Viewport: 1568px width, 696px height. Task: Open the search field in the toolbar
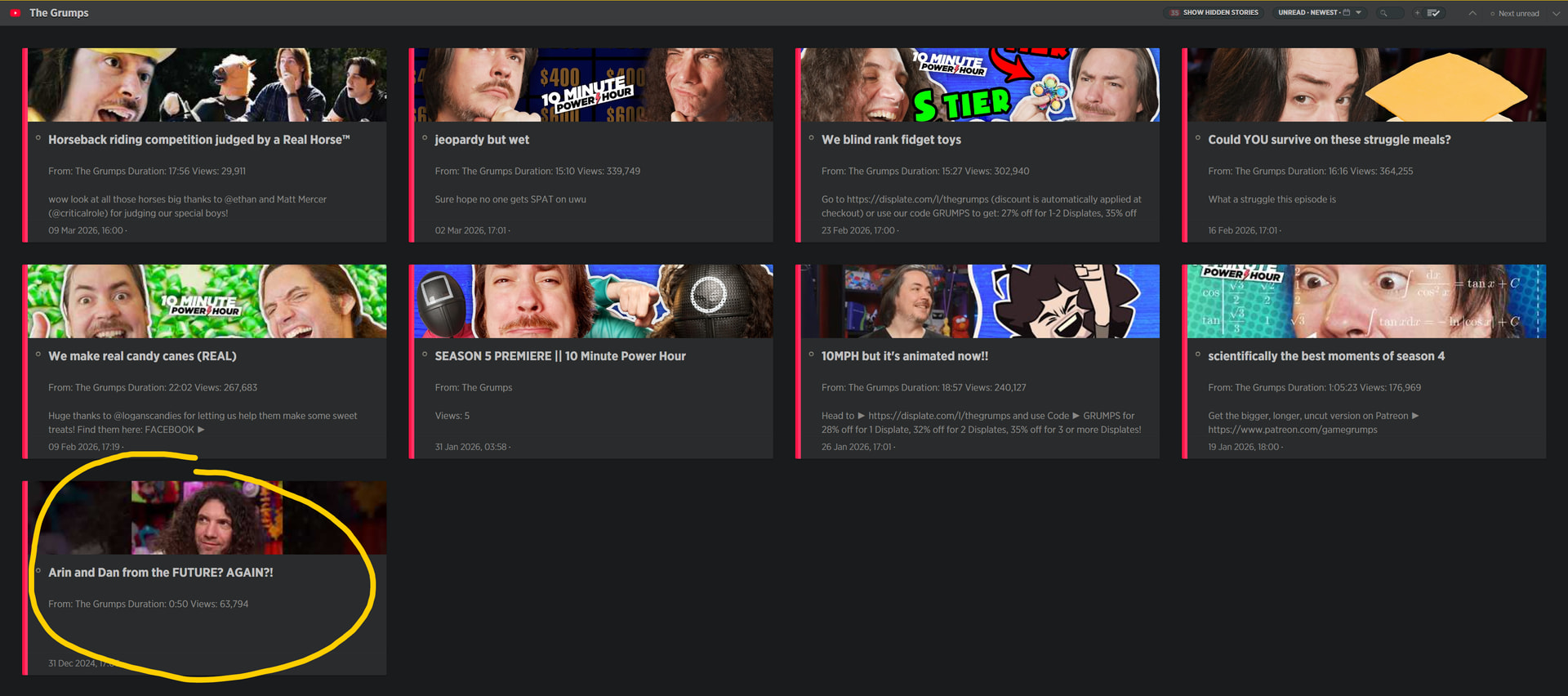coord(1390,13)
